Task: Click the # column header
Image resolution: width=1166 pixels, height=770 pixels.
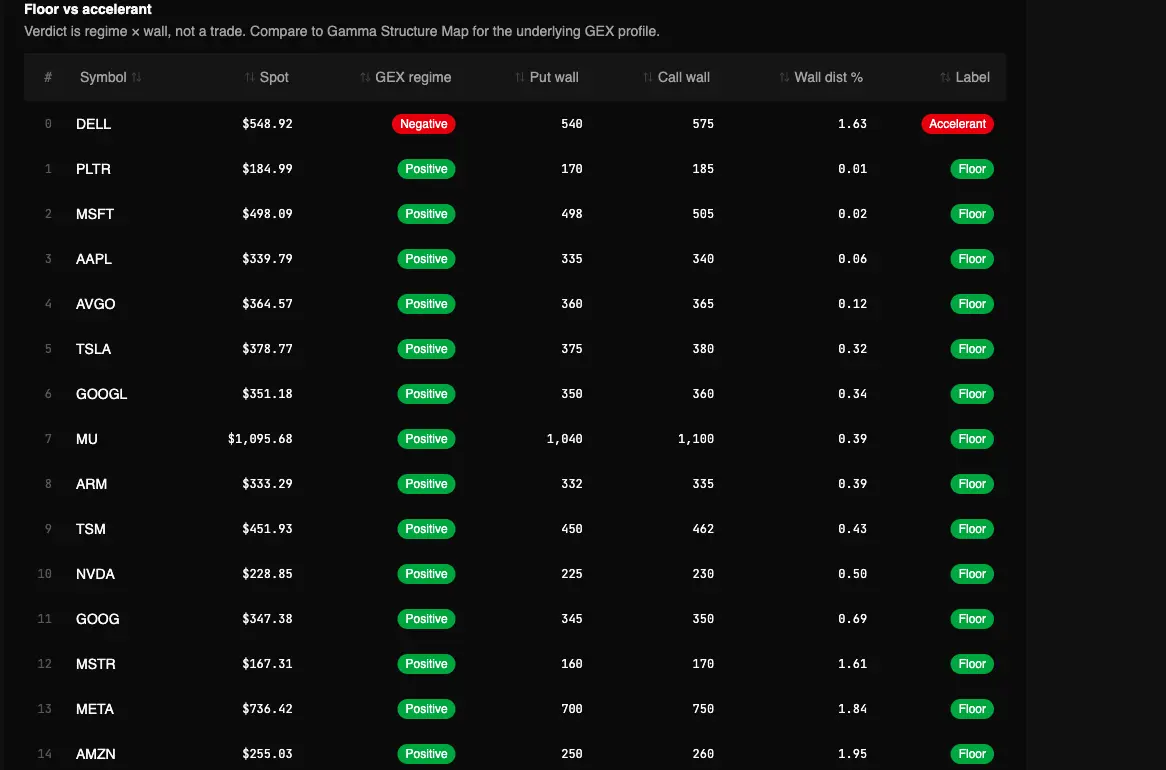Action: [48, 77]
